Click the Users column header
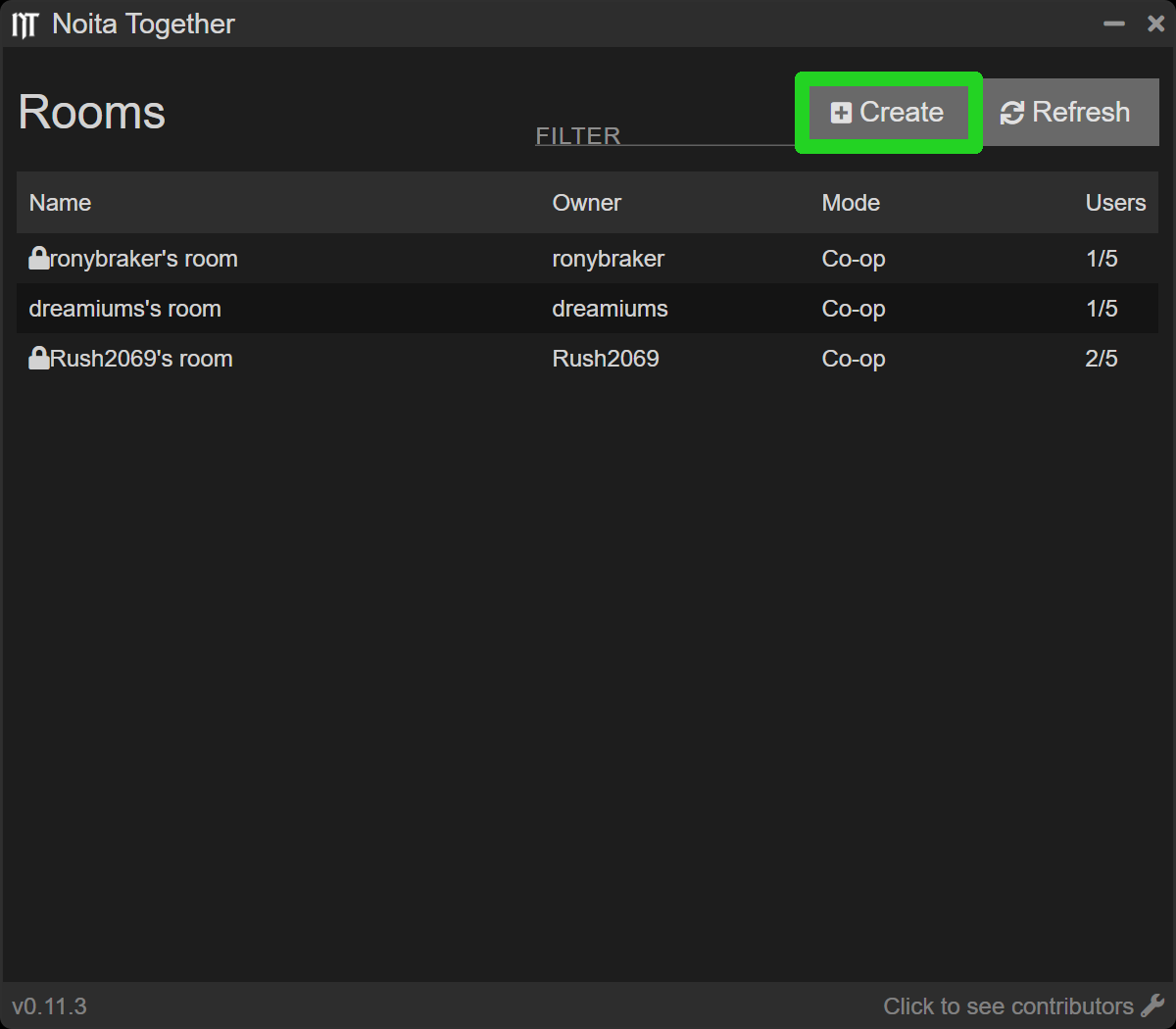 click(1115, 203)
